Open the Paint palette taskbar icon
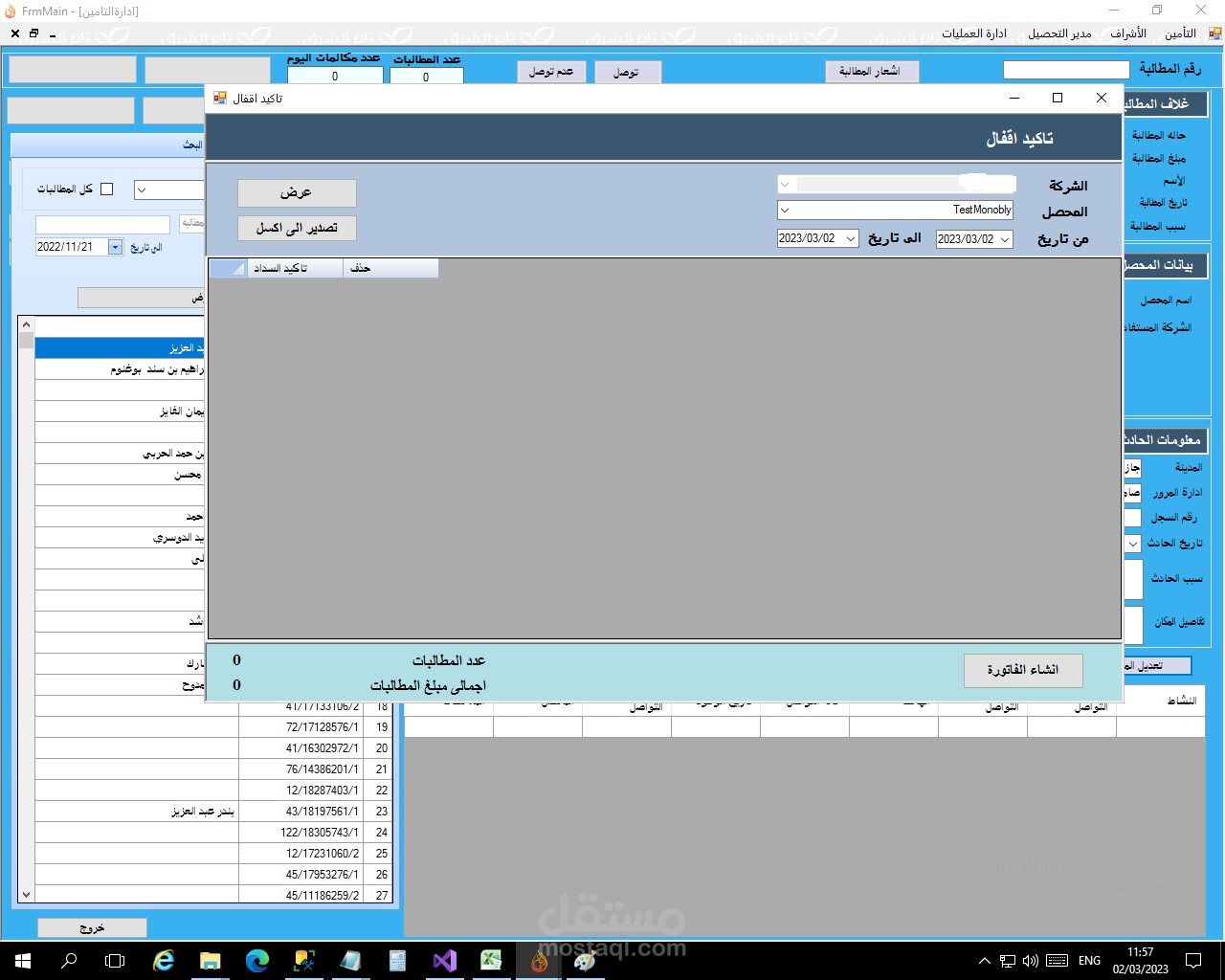1225x980 pixels. click(585, 961)
